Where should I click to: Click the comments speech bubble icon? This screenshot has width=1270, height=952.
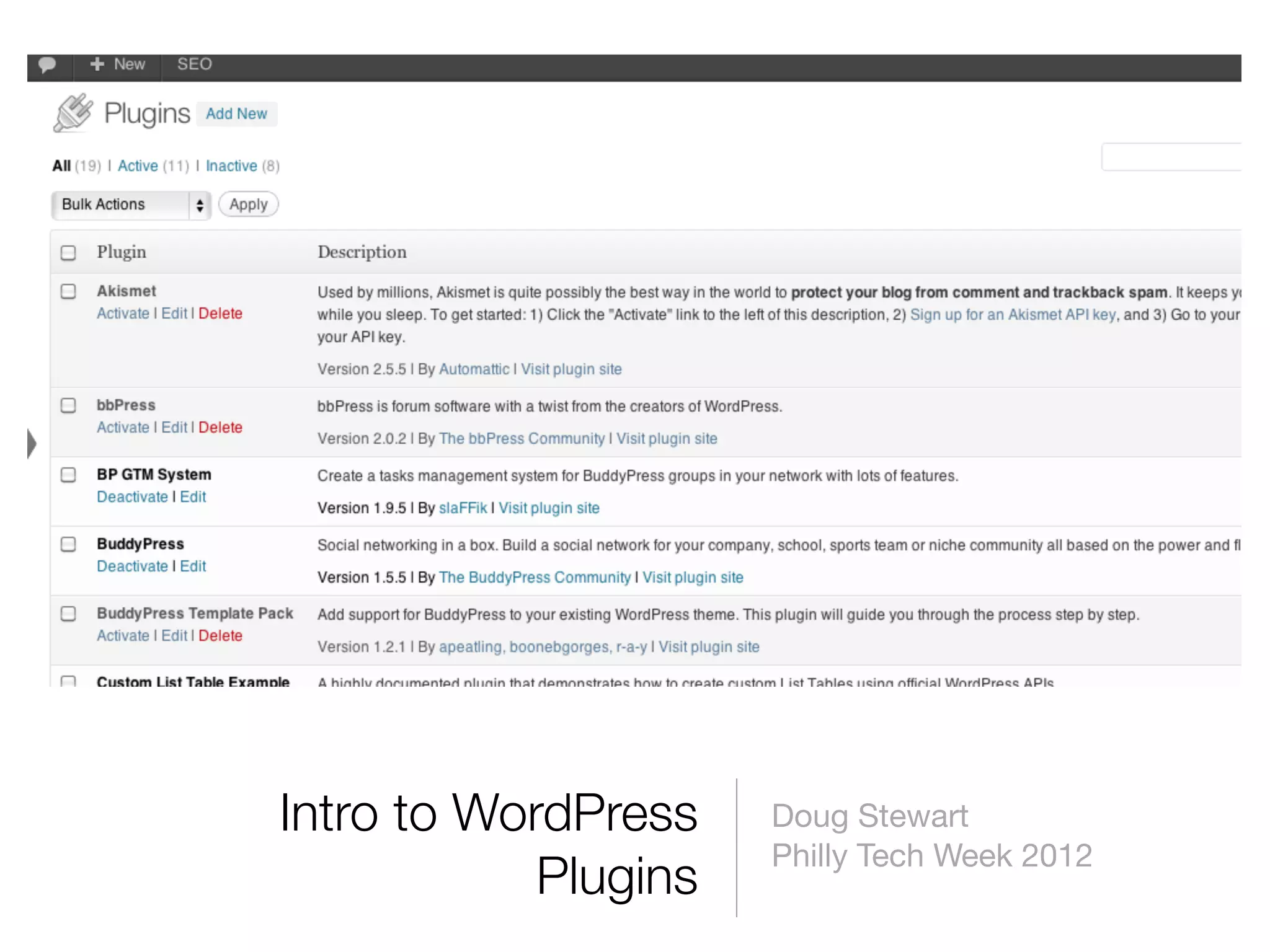pyautogui.click(x=47, y=64)
